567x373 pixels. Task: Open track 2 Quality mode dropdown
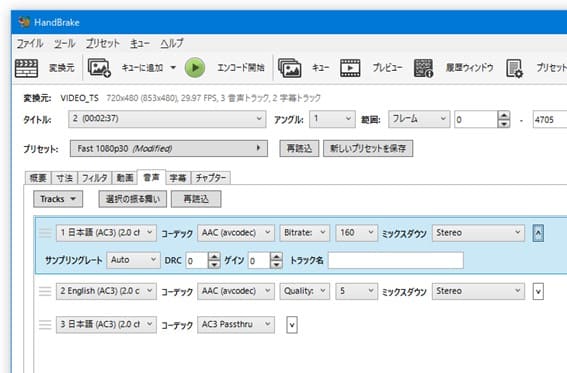coord(304,291)
